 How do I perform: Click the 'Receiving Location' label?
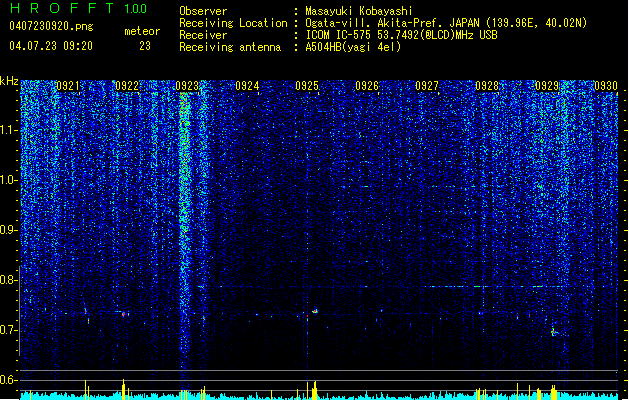[233, 23]
